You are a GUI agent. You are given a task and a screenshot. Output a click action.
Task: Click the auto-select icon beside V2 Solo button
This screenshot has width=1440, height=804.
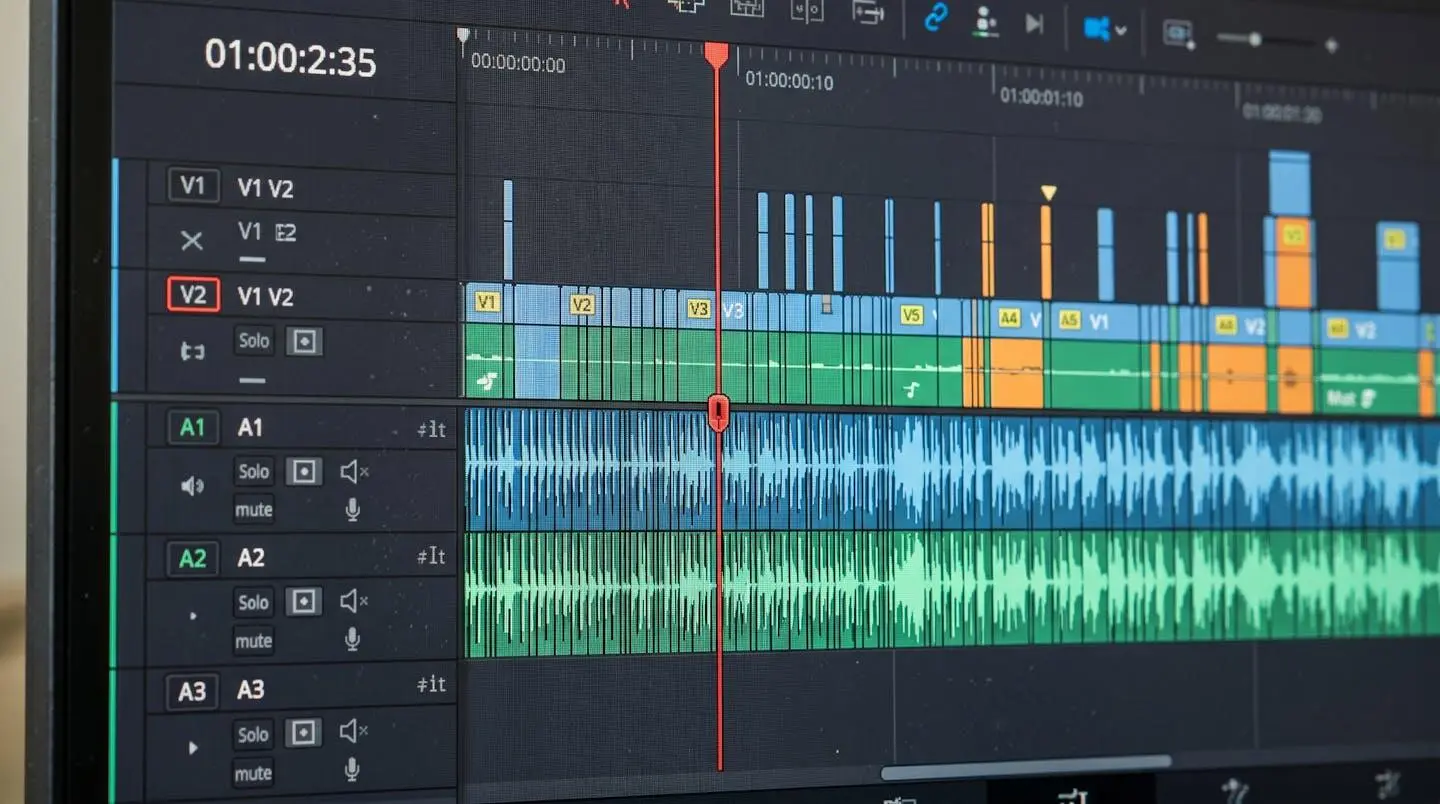click(x=304, y=341)
